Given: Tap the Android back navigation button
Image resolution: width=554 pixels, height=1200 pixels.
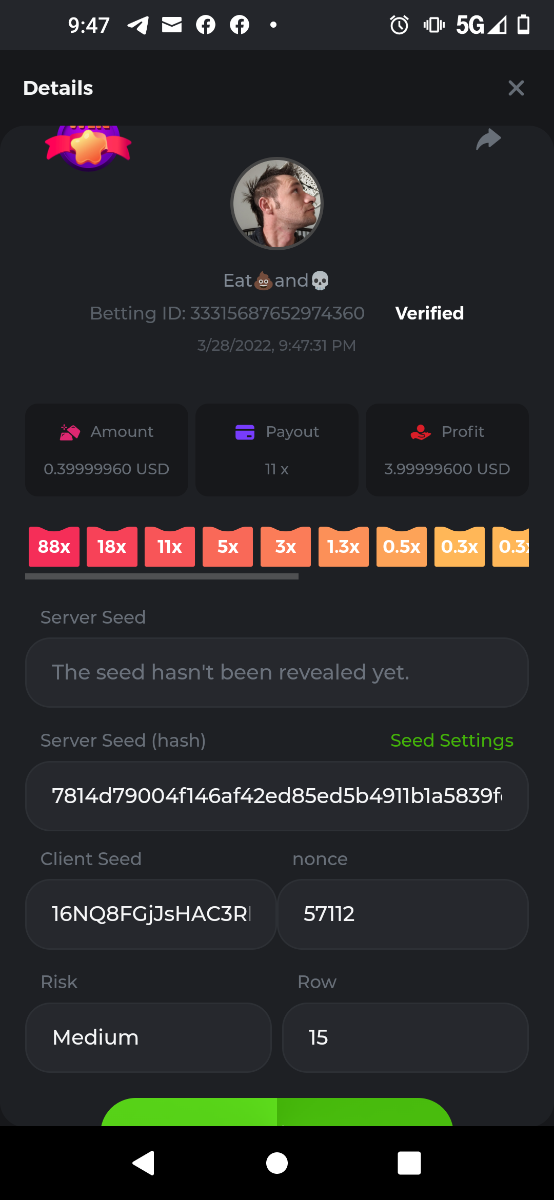Looking at the screenshot, I should tap(144, 1162).
